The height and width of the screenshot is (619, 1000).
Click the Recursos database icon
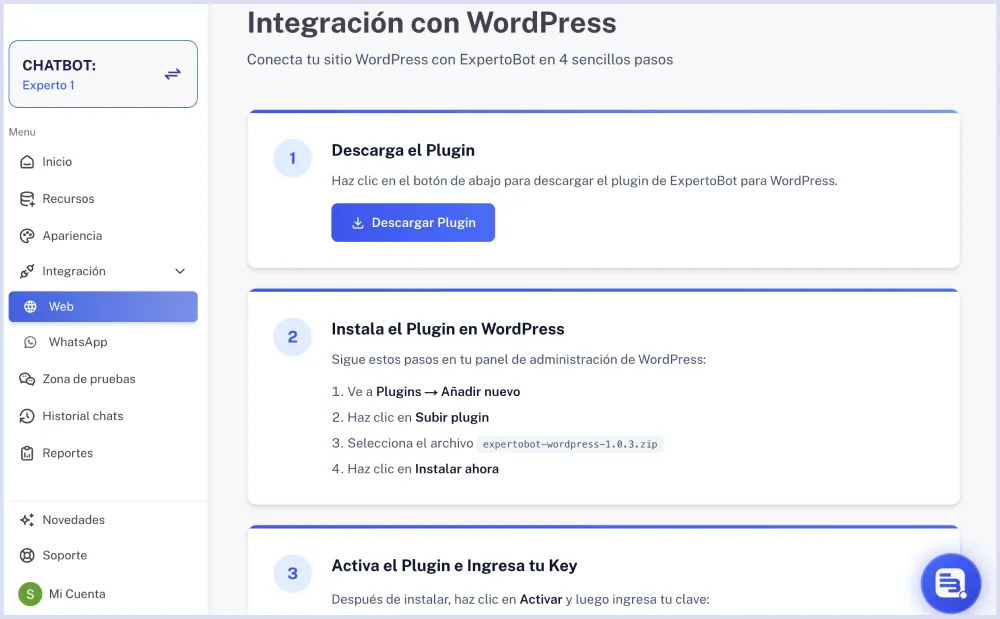pyautogui.click(x=27, y=199)
